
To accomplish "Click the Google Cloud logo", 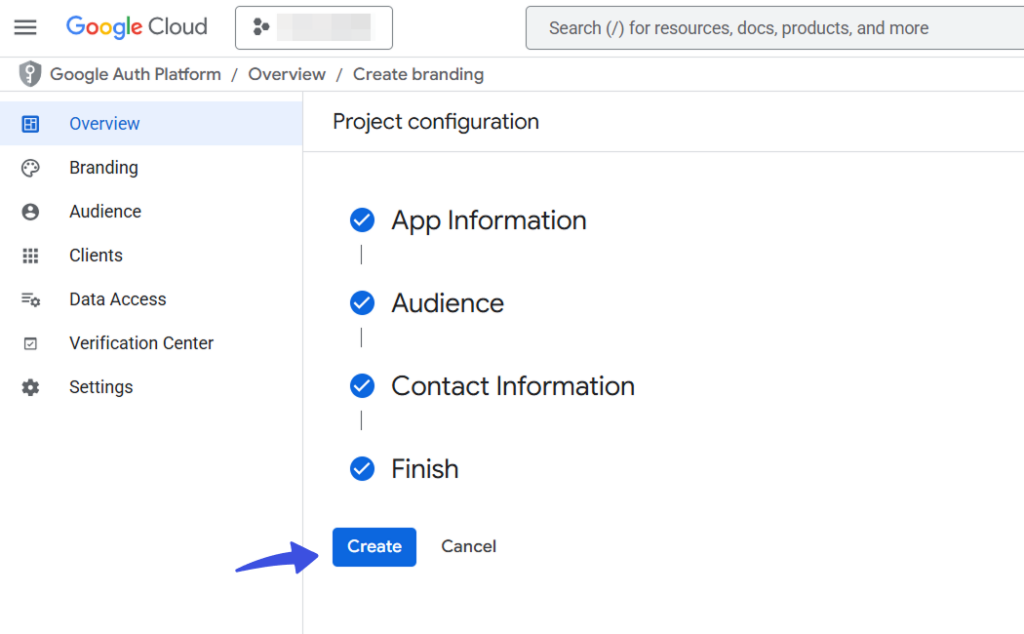I will 137,27.
